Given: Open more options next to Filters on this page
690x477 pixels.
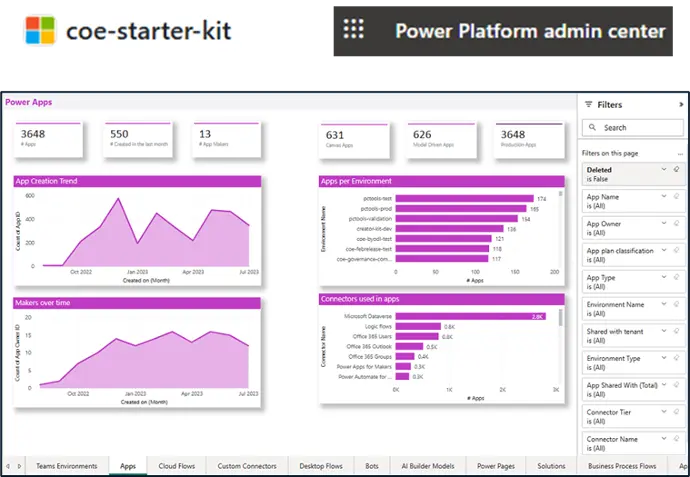Looking at the screenshot, I should pyautogui.click(x=680, y=154).
